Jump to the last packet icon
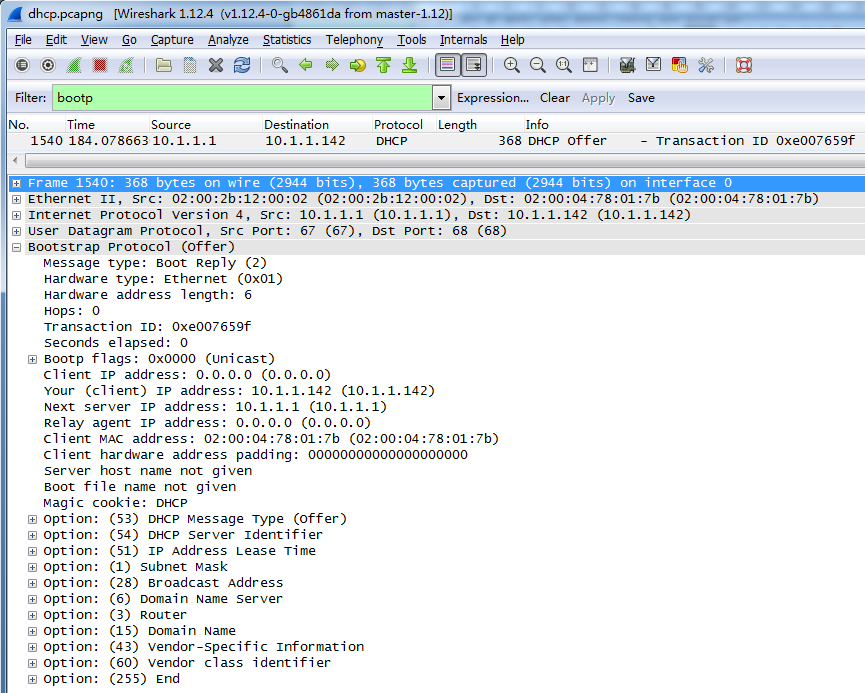 (409, 65)
